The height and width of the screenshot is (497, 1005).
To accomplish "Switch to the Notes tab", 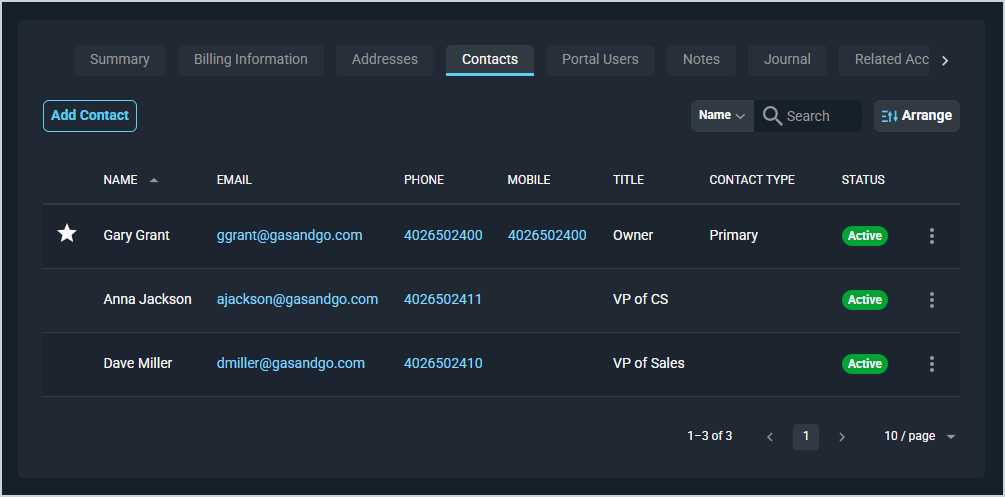I will (x=701, y=60).
